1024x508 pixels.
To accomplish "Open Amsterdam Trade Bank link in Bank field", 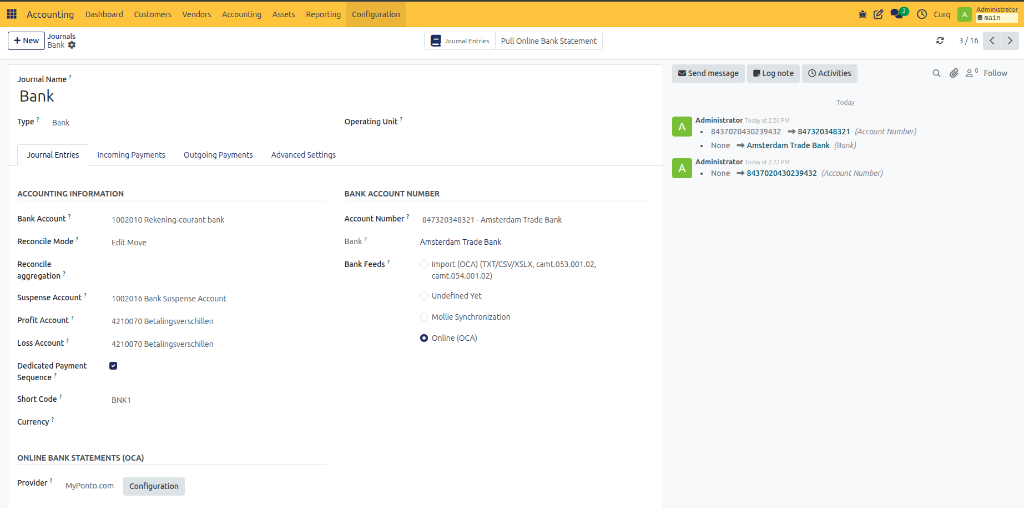I will (x=460, y=242).
